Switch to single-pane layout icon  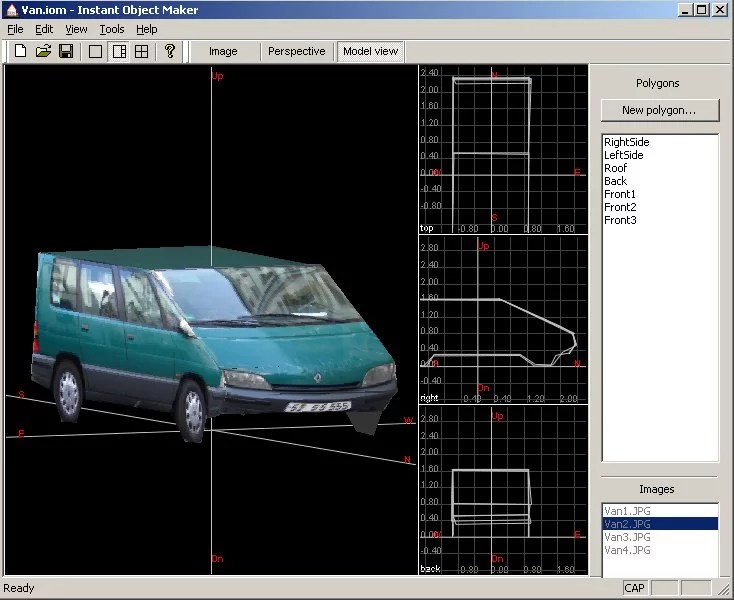[x=95, y=51]
